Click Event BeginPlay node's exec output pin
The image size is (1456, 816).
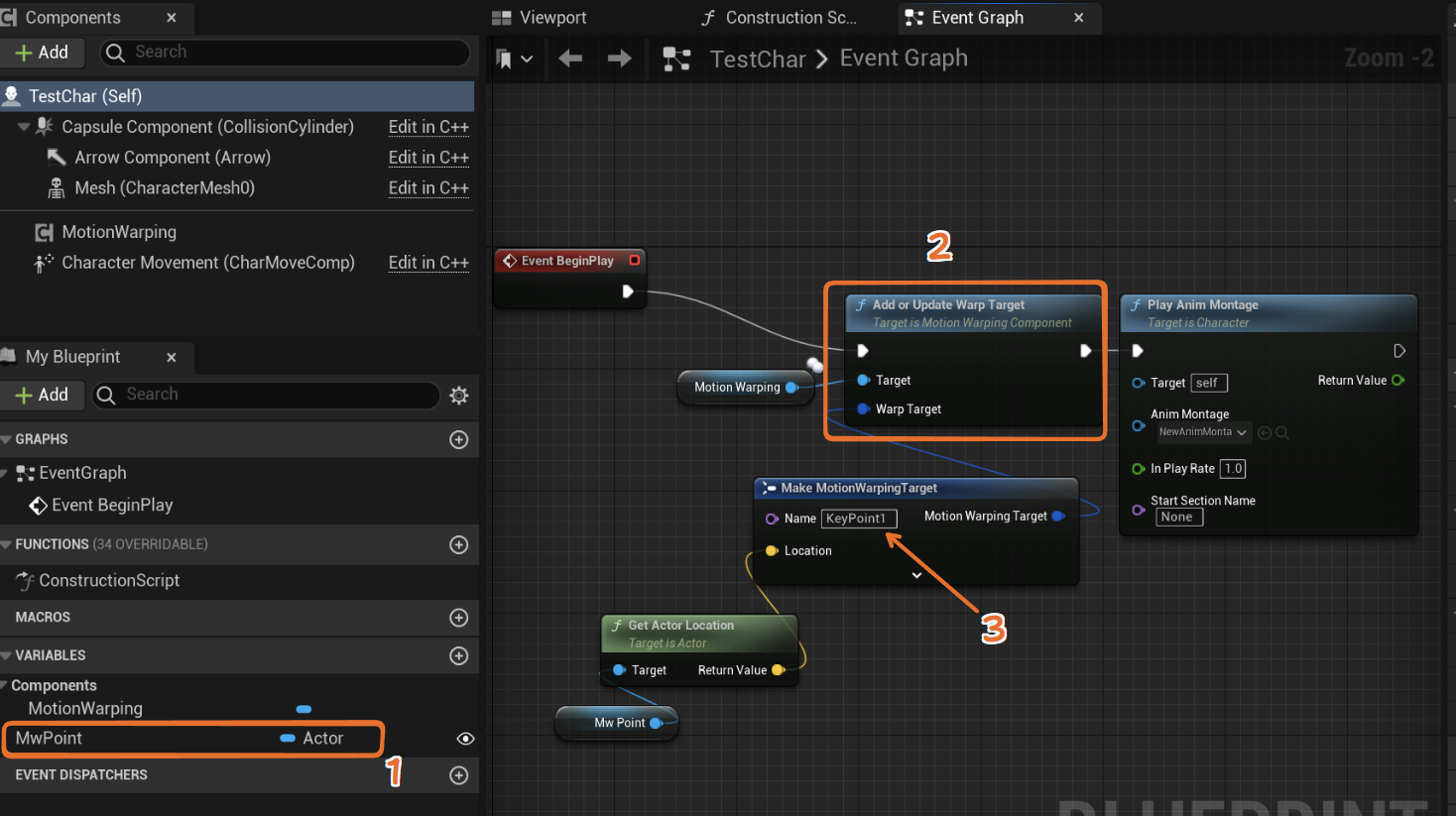coord(628,291)
